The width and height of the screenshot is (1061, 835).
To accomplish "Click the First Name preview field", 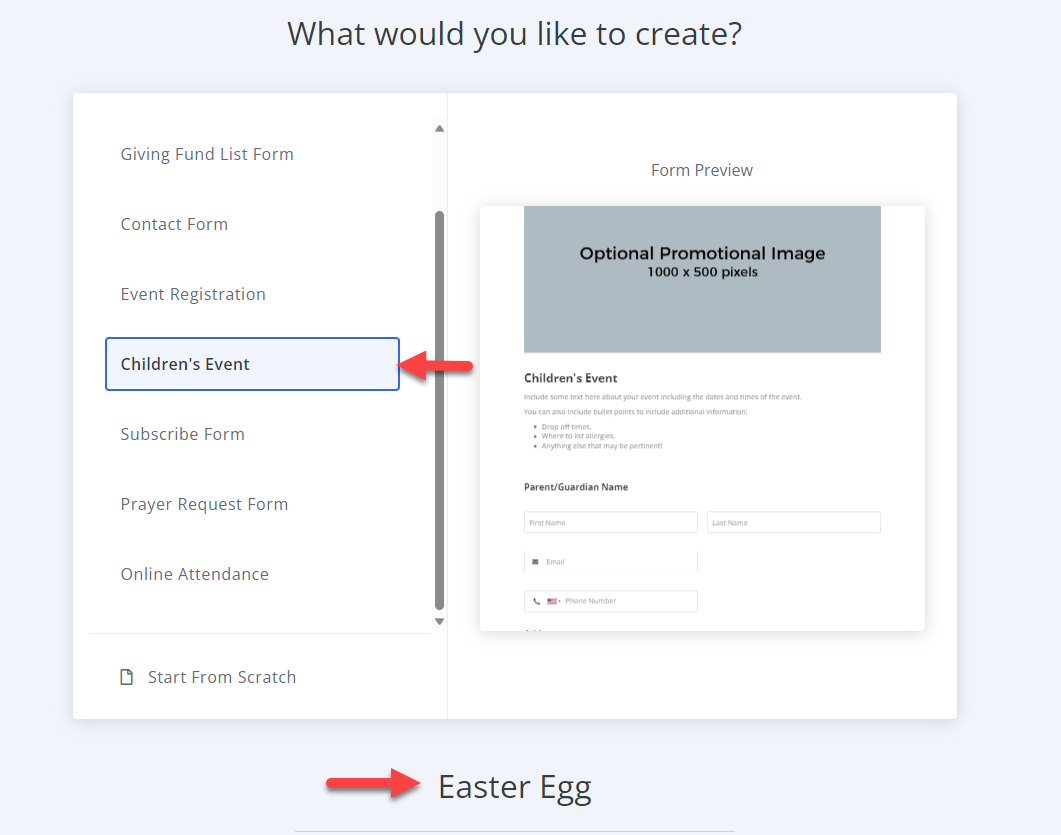I will (610, 522).
